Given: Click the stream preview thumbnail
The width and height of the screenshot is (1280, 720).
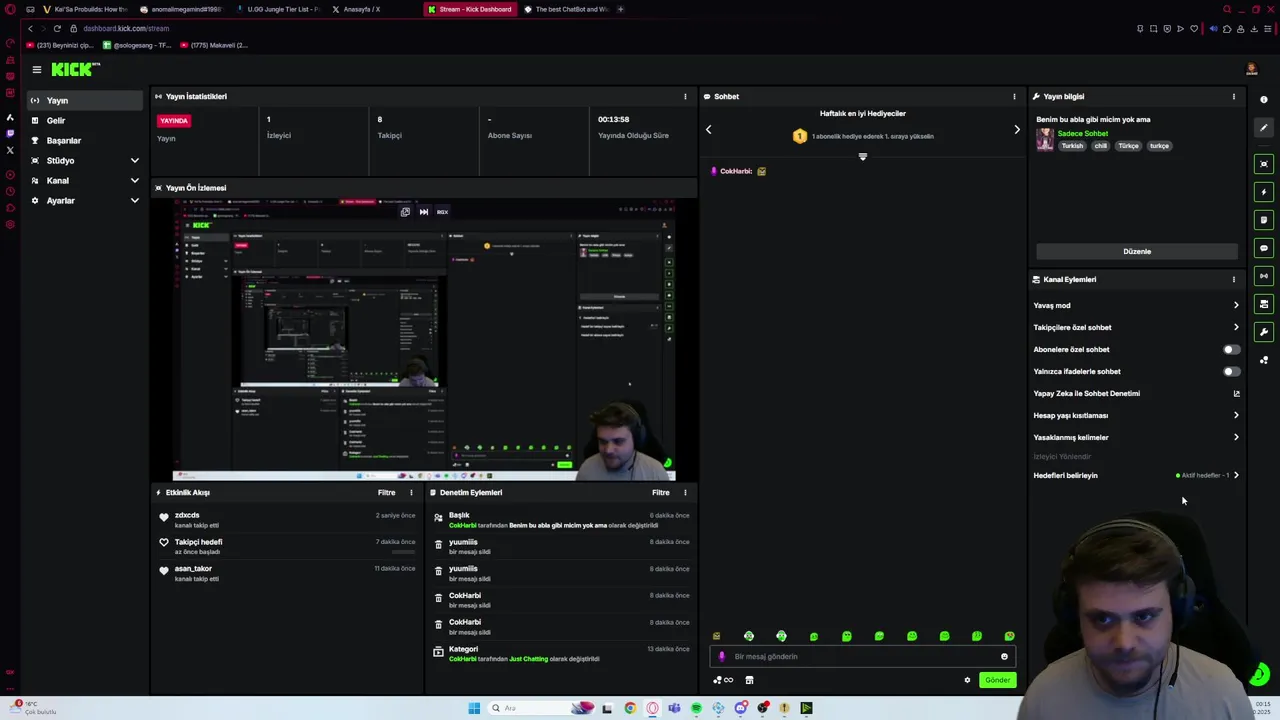Looking at the screenshot, I should coord(424,339).
